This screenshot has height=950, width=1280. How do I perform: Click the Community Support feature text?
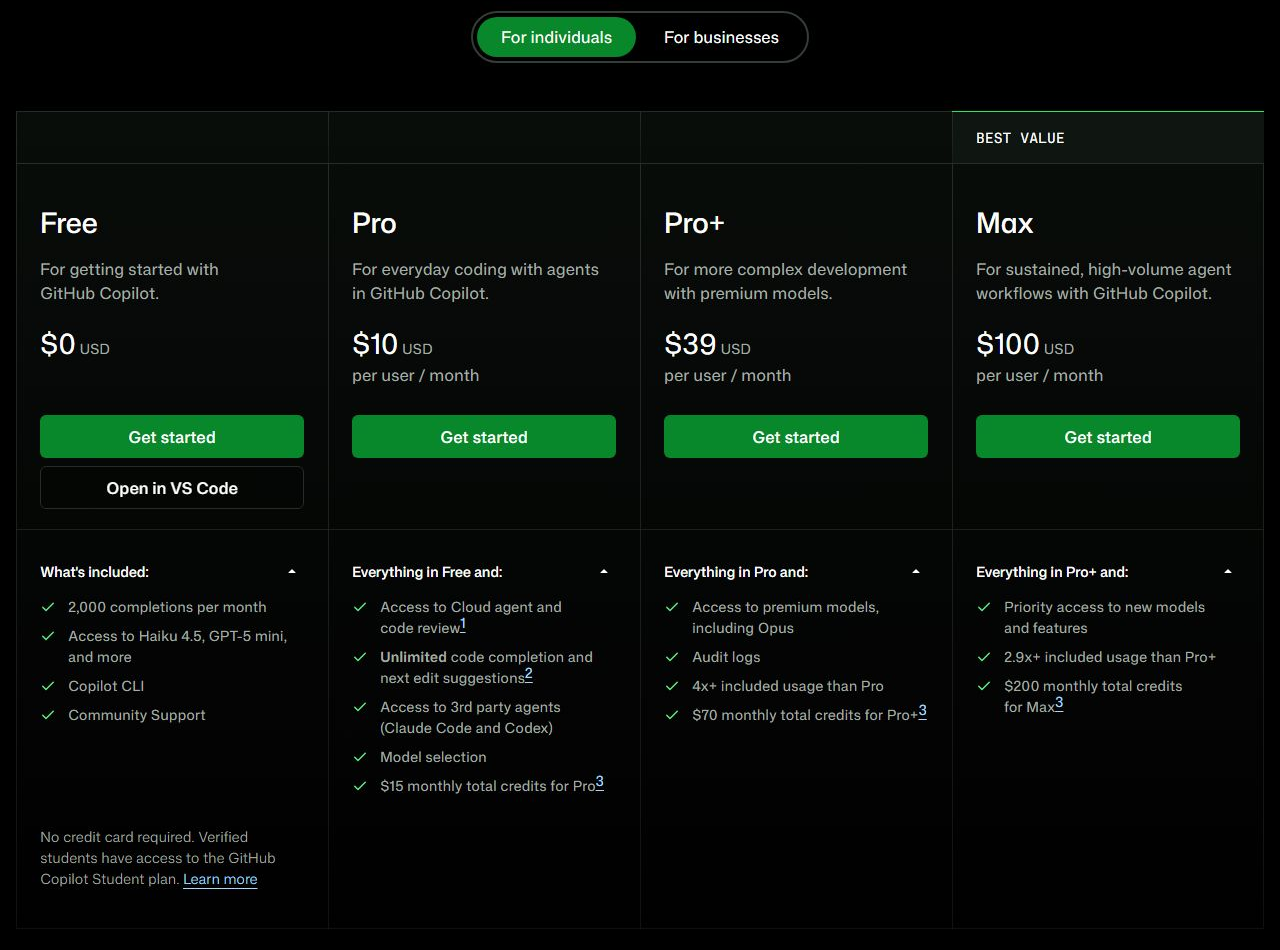tap(137, 715)
